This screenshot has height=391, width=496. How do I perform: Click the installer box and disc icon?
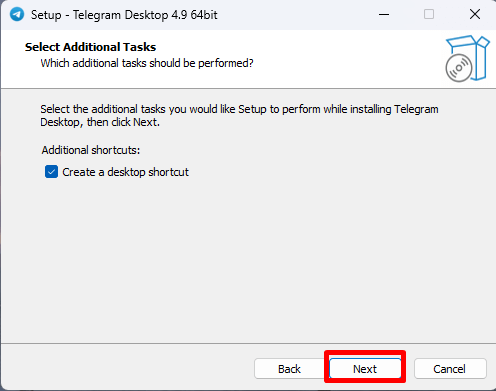click(x=467, y=59)
